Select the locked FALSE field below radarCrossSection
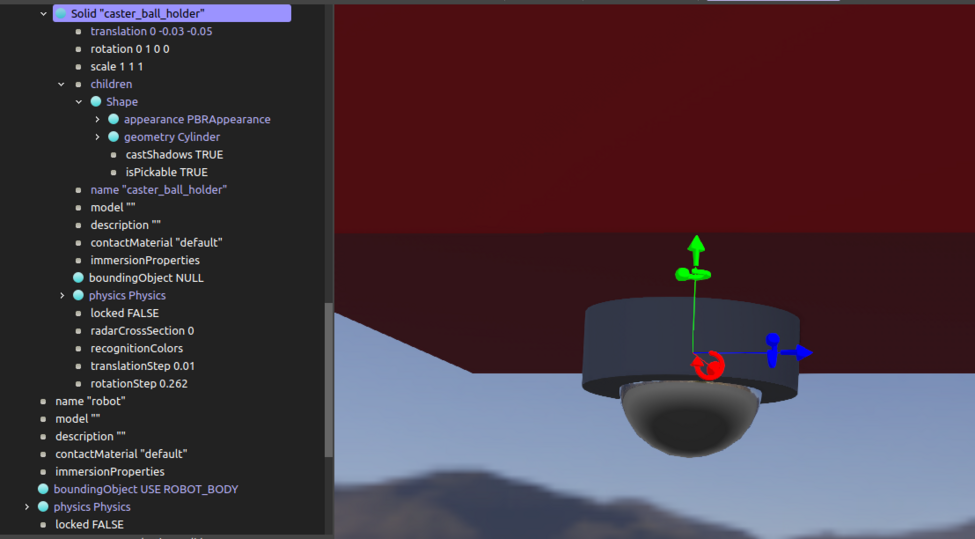975x539 pixels. pos(124,313)
